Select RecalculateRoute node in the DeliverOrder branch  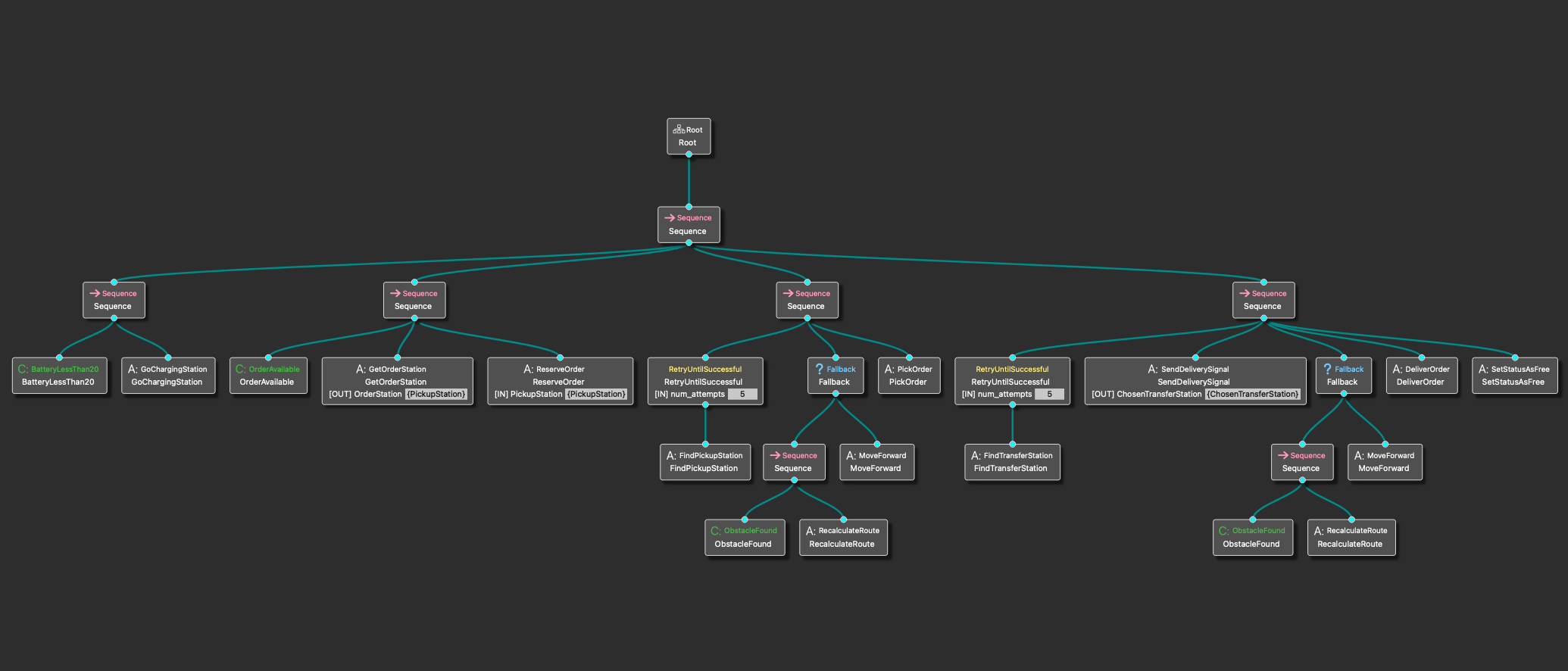[x=1351, y=538]
